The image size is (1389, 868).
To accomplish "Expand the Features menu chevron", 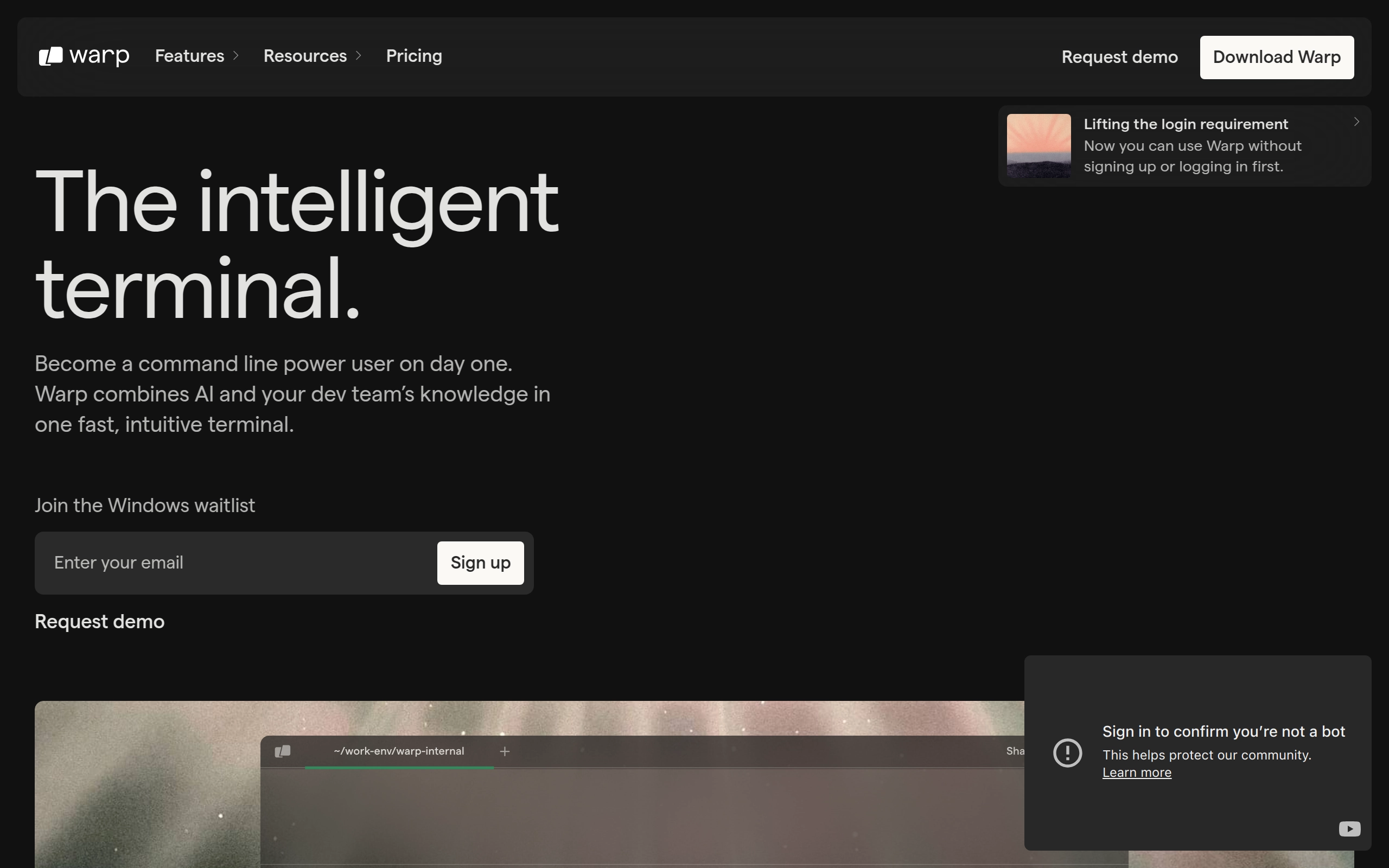I will (x=236, y=56).
